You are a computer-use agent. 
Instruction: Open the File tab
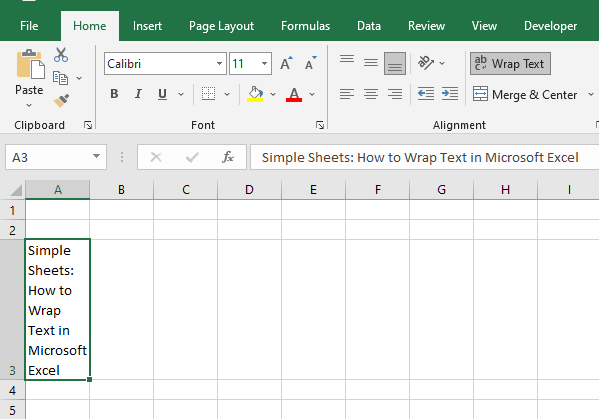tap(29, 26)
